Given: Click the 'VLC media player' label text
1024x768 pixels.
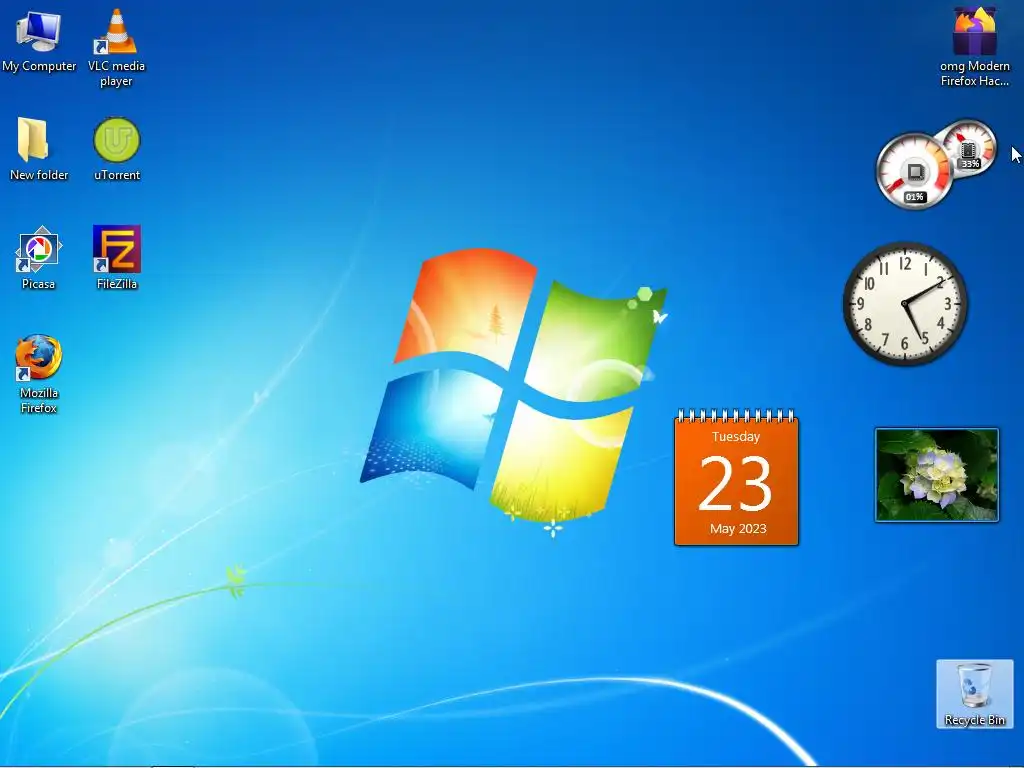Looking at the screenshot, I should coord(116,73).
